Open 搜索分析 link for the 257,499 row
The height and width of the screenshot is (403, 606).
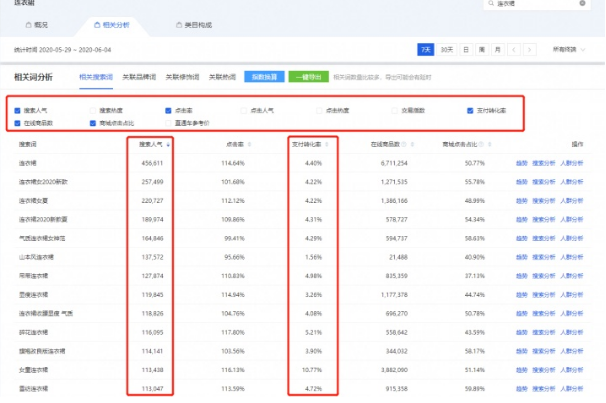tap(544, 182)
